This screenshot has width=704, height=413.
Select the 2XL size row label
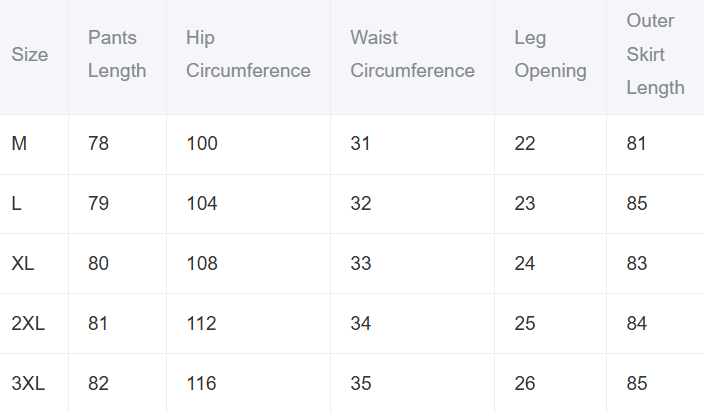29,324
